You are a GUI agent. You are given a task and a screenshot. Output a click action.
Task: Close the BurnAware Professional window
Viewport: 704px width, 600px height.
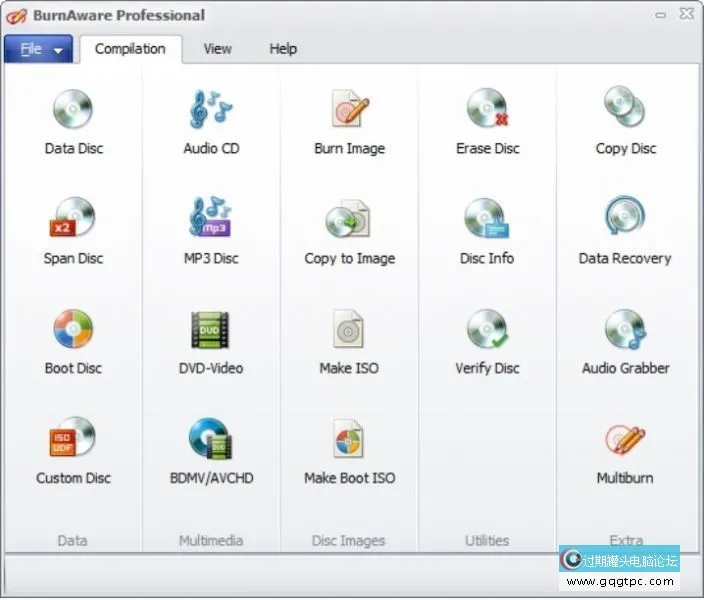click(687, 14)
